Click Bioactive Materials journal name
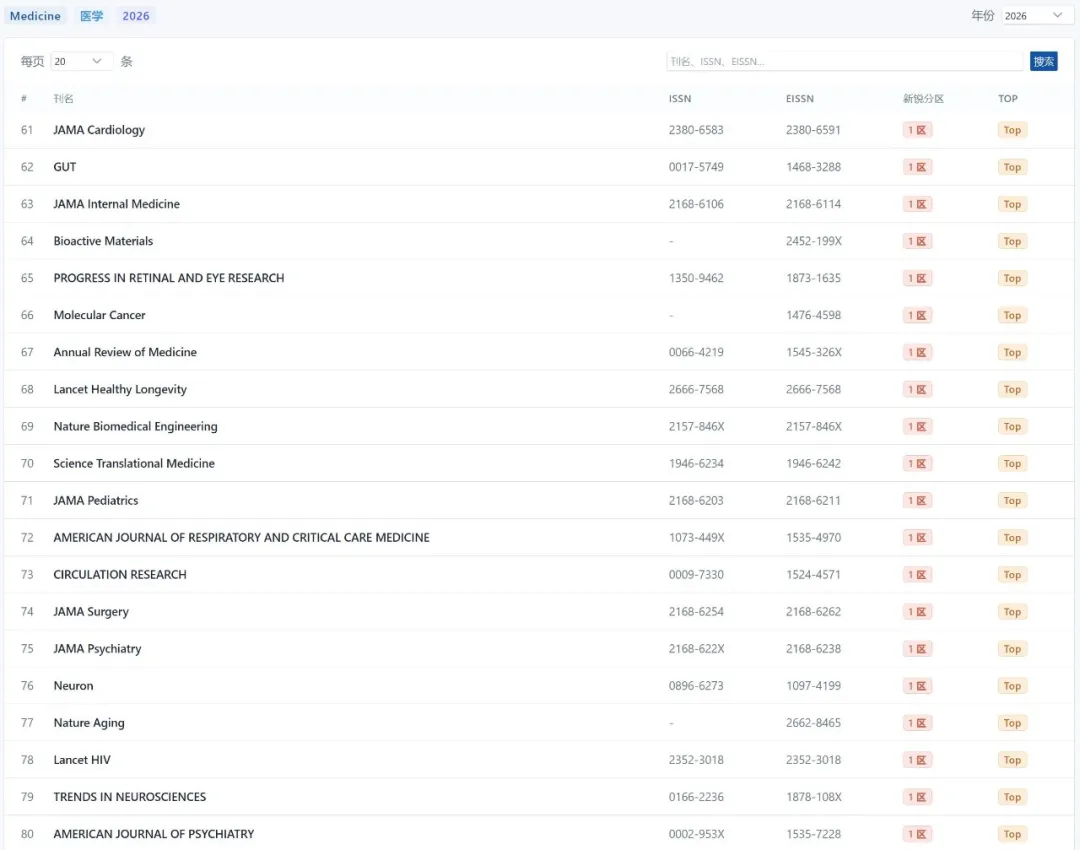Image resolution: width=1080 pixels, height=850 pixels. (x=103, y=241)
